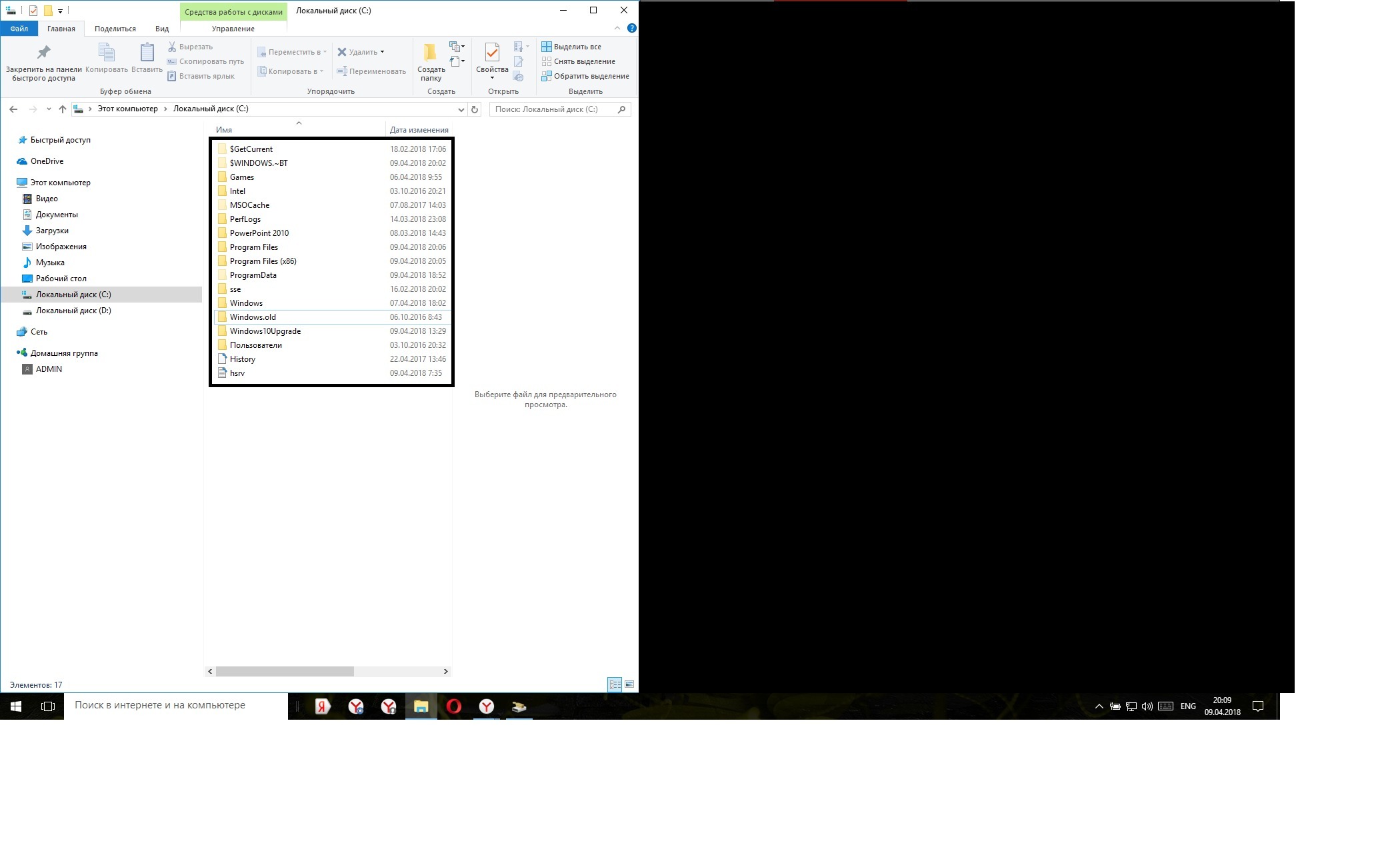Open the 'Свойства' icon in the ribbon
The height and width of the screenshot is (849, 1400).
pos(492,53)
